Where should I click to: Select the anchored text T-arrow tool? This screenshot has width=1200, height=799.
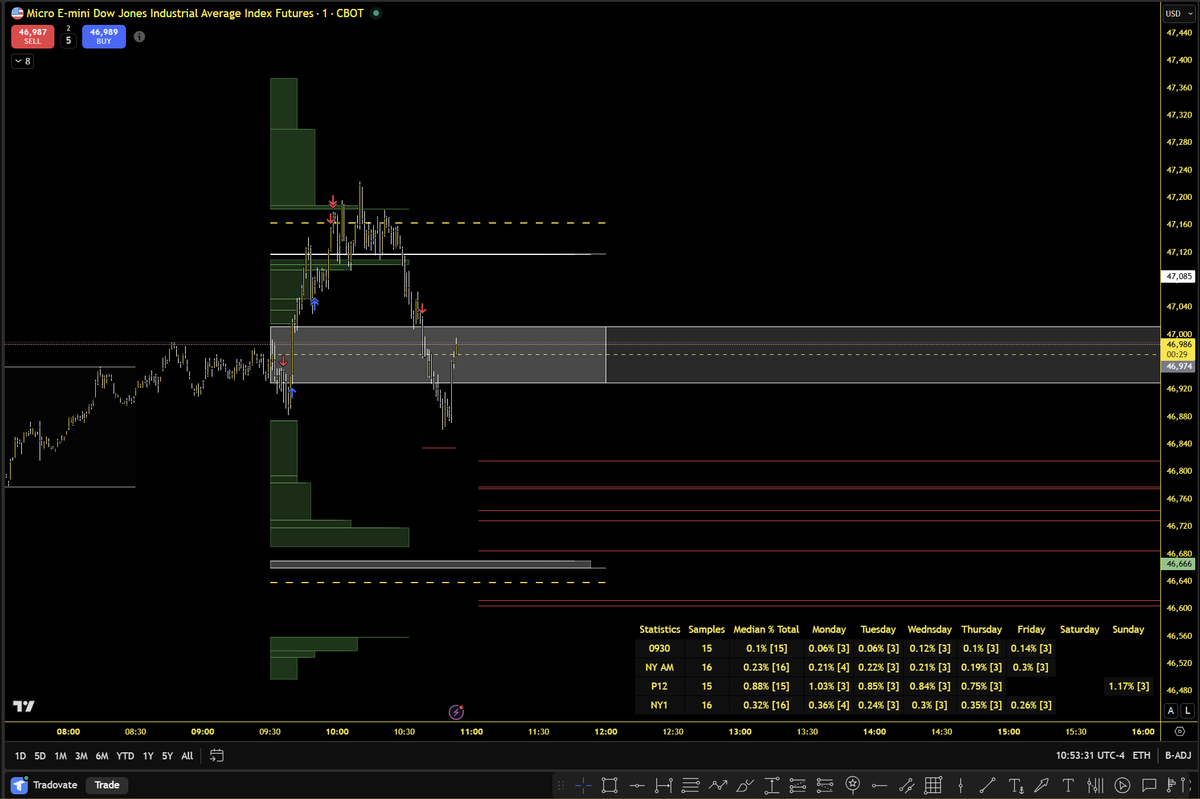[x=1017, y=785]
